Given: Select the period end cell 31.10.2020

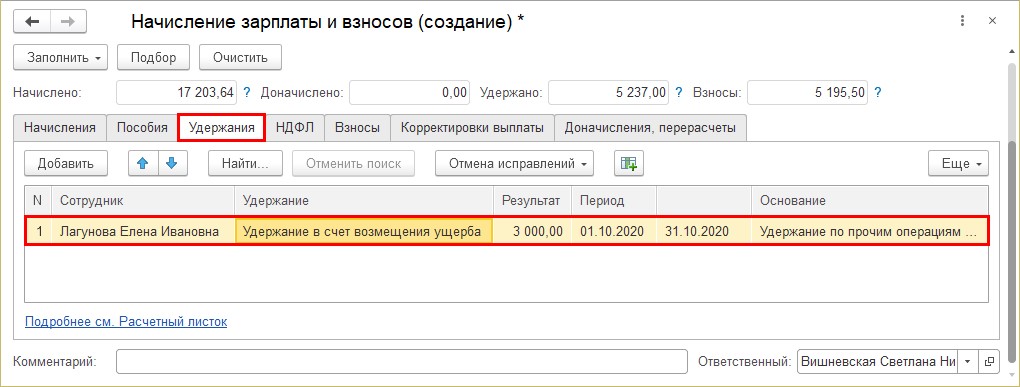Looking at the screenshot, I should coord(705,231).
